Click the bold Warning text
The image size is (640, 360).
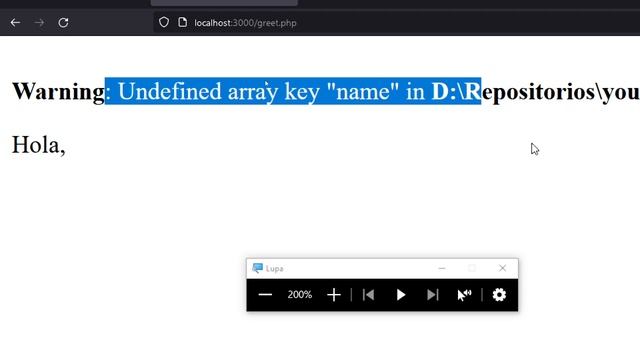click(58, 91)
